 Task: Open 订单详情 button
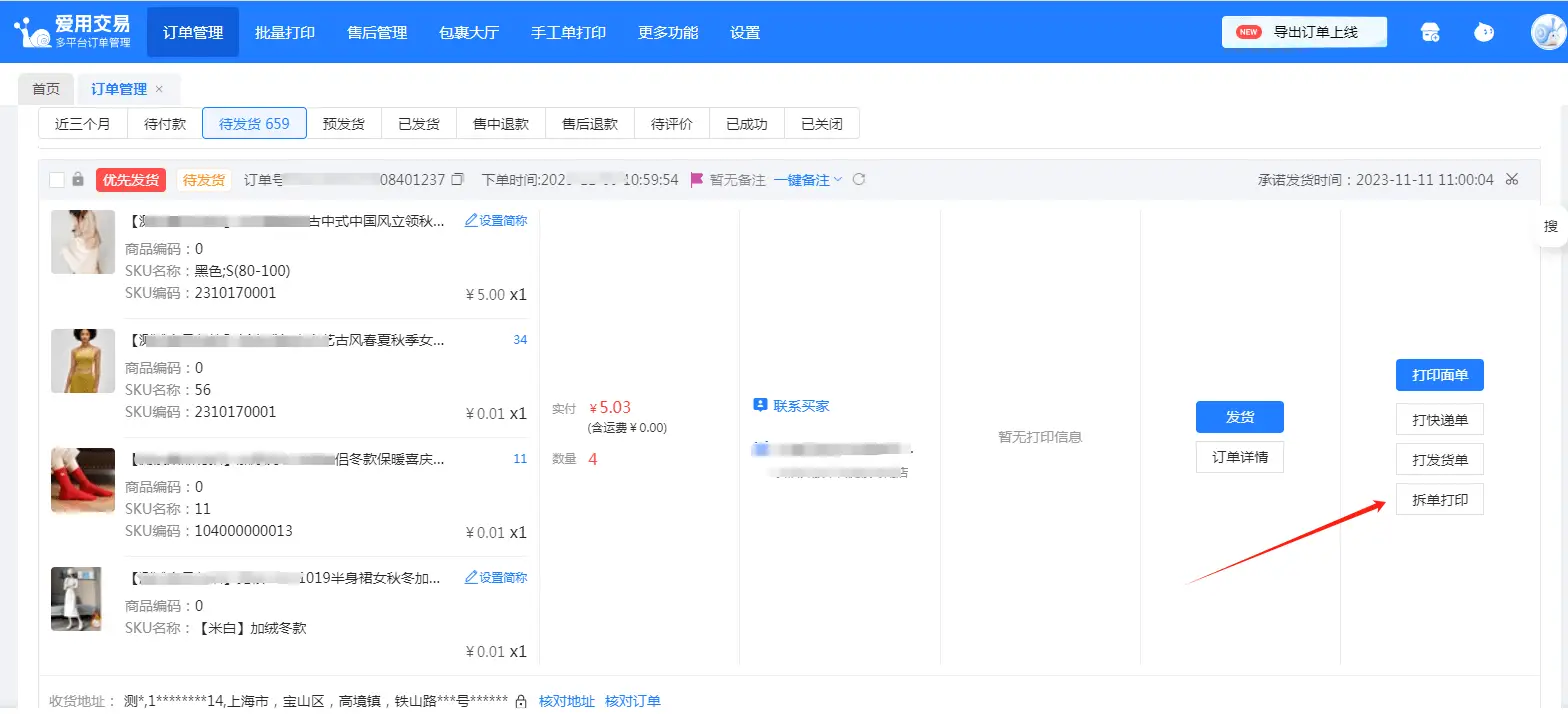[x=1240, y=457]
